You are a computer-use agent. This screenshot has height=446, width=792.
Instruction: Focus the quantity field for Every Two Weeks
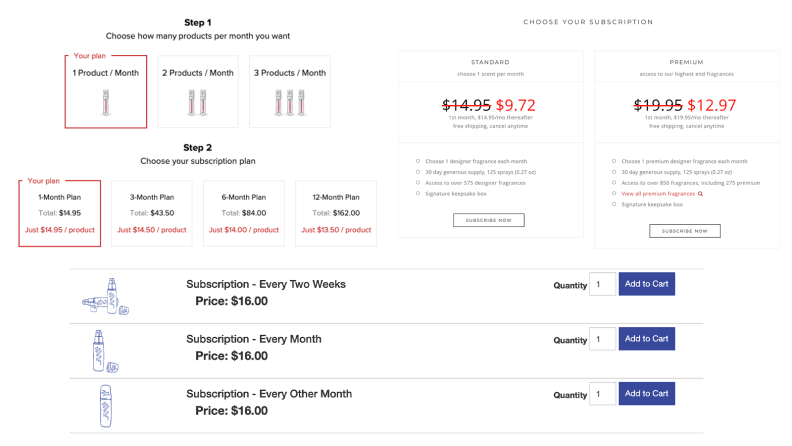[x=602, y=284]
